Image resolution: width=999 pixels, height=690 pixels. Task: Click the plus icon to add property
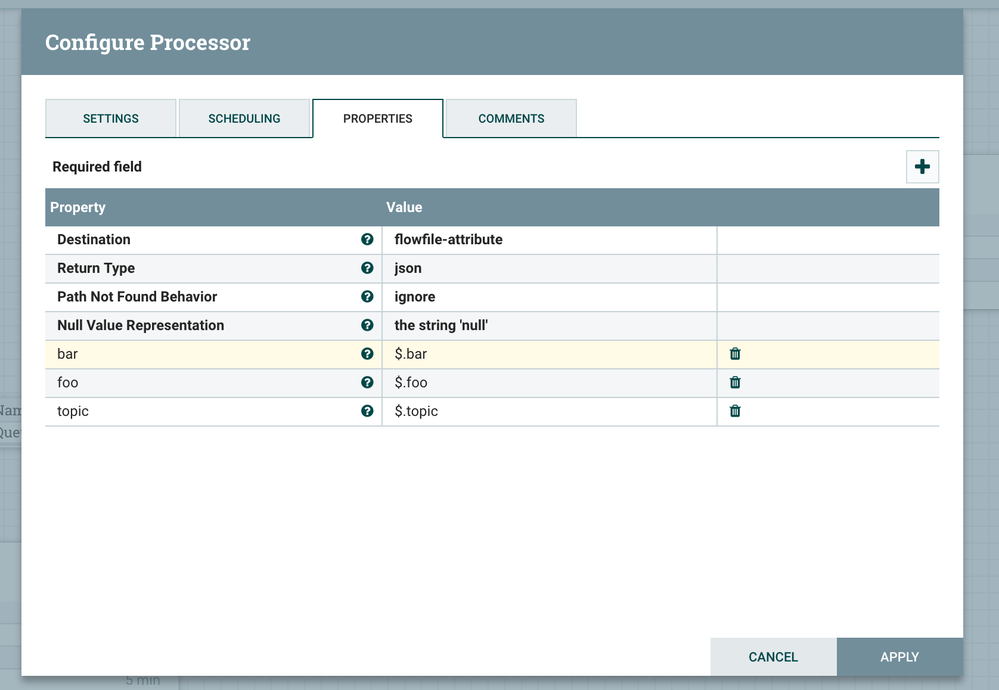tap(922, 167)
